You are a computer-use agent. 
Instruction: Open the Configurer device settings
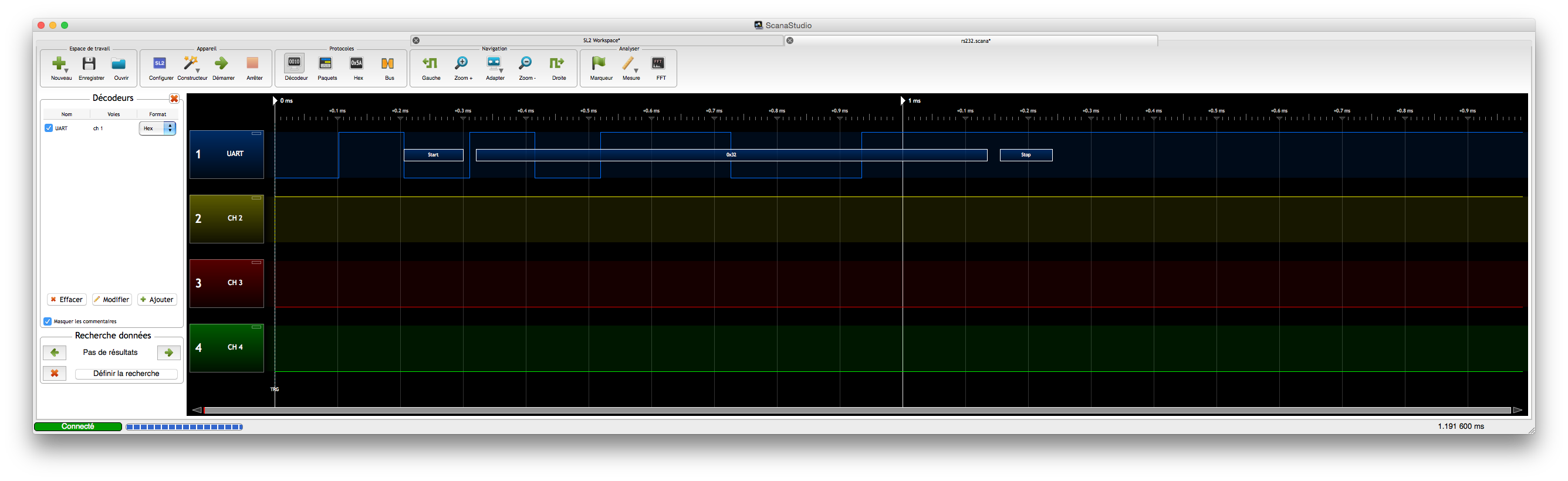point(160,65)
